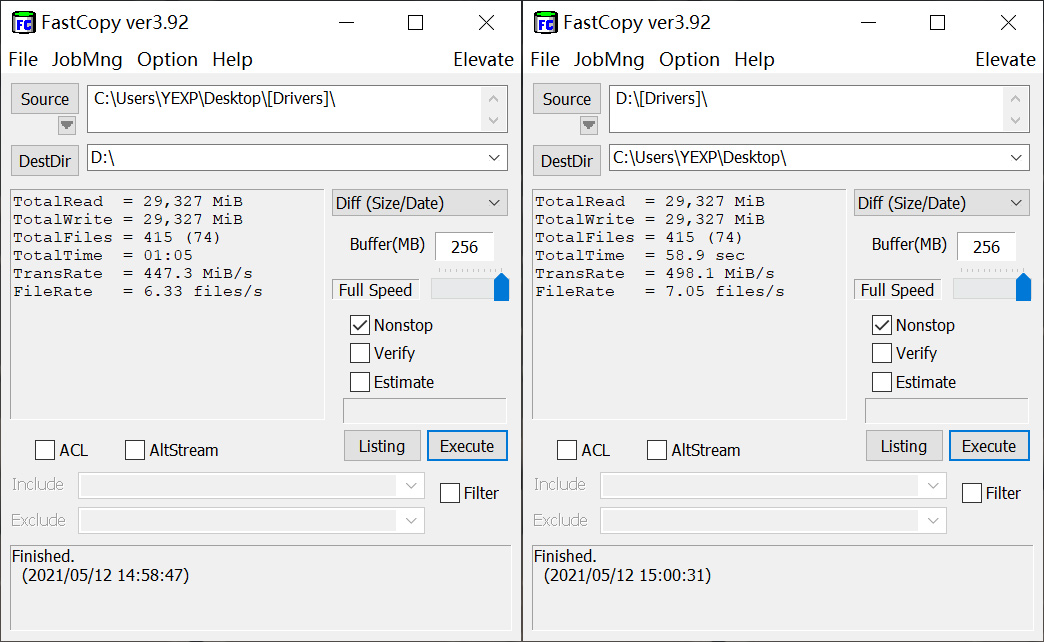
Task: Click FileRate 6.33 files/s line
Action: 138,291
